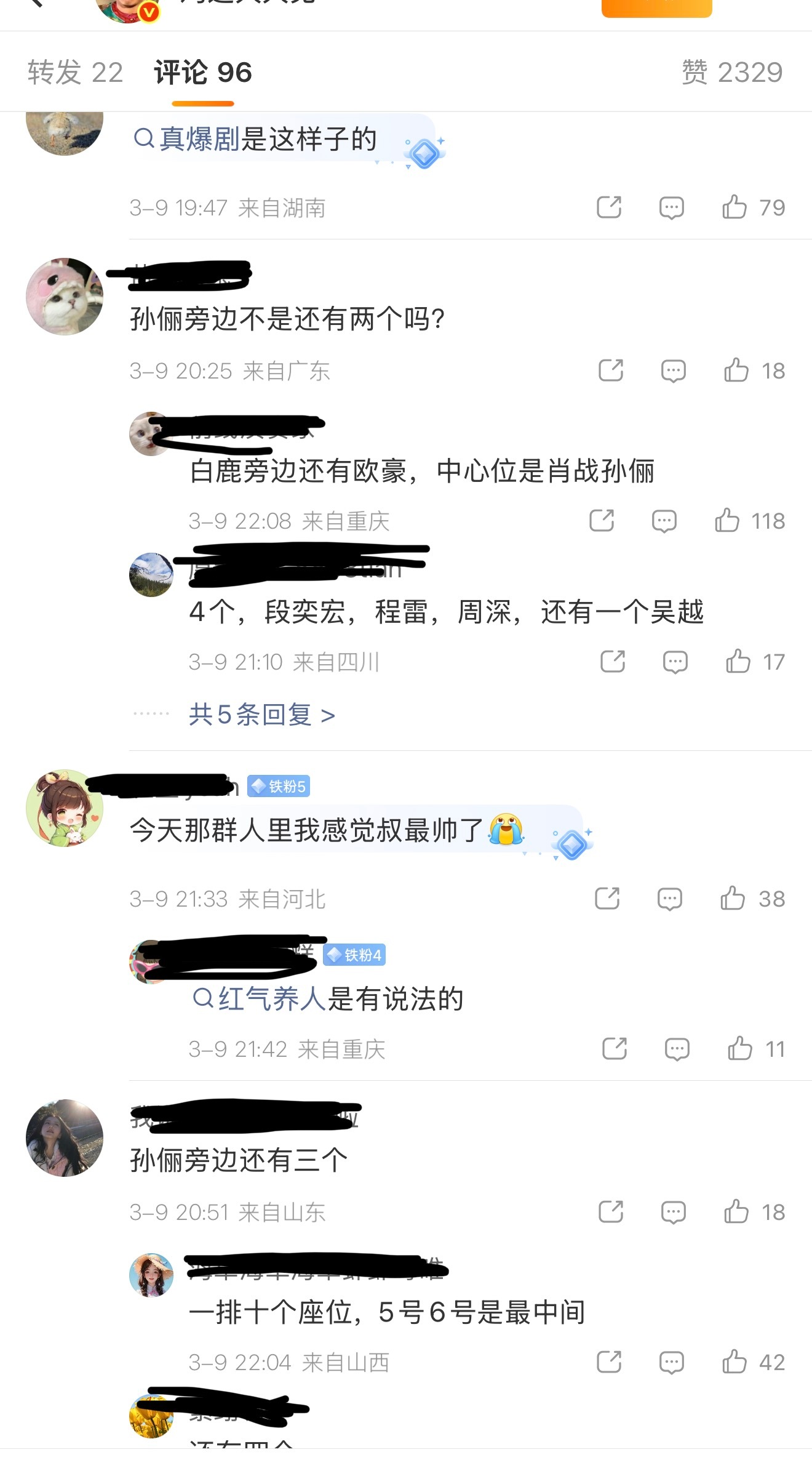Open the cat-in-pink-hat commenter avatar
This screenshot has width=812, height=1468.
coord(65,297)
